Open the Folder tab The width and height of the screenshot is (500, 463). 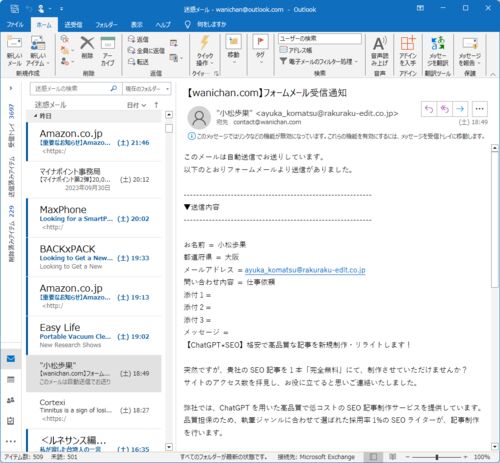[107, 24]
